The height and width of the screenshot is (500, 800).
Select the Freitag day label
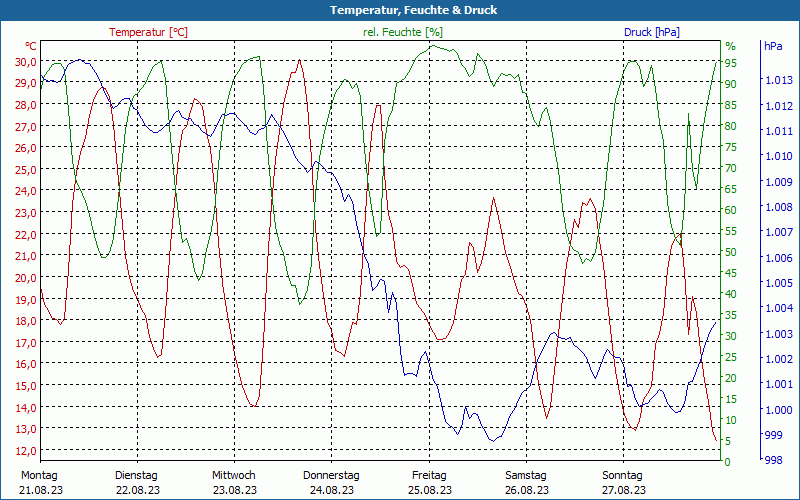click(x=429, y=475)
